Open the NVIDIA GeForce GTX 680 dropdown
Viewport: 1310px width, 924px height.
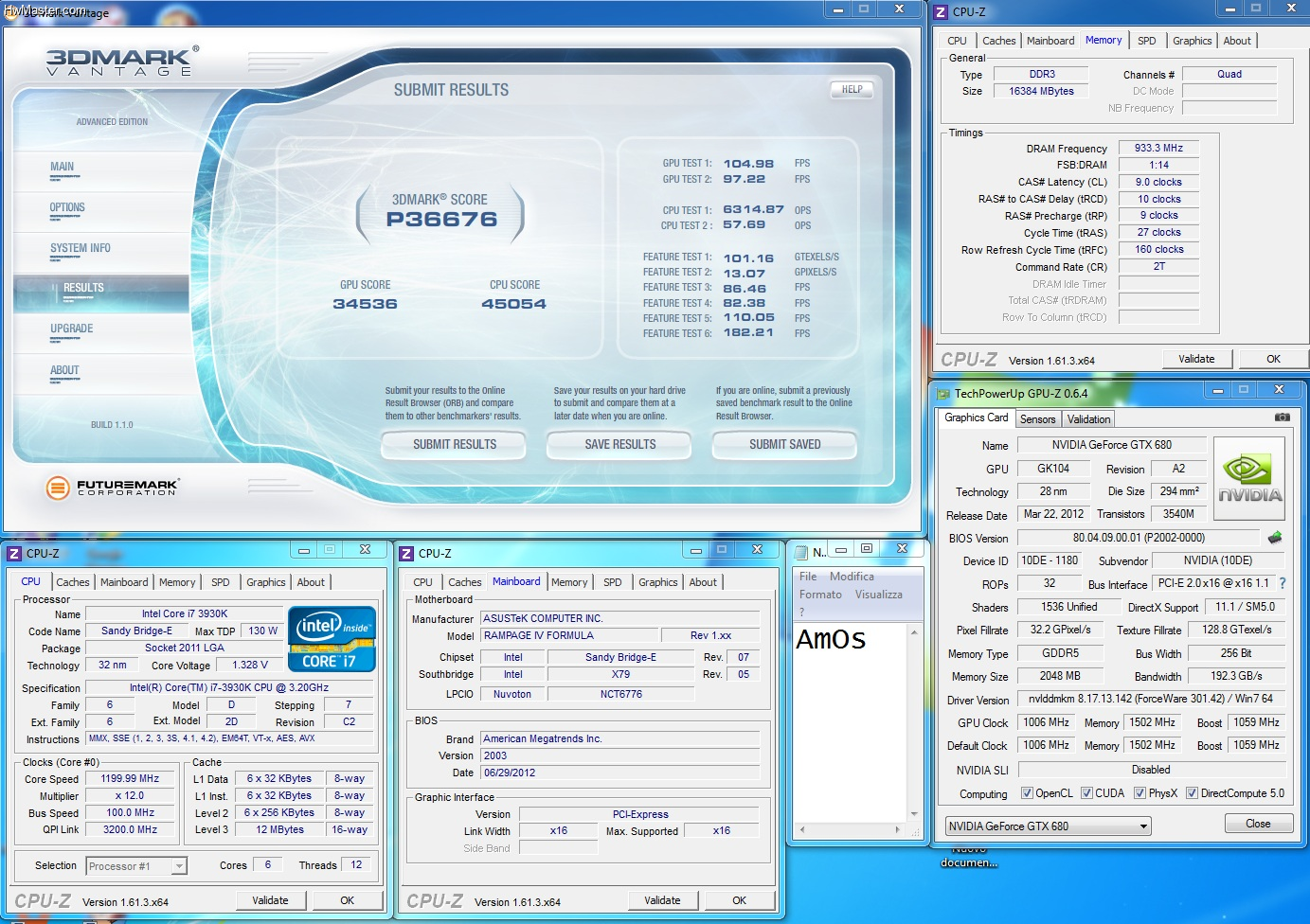1048,826
